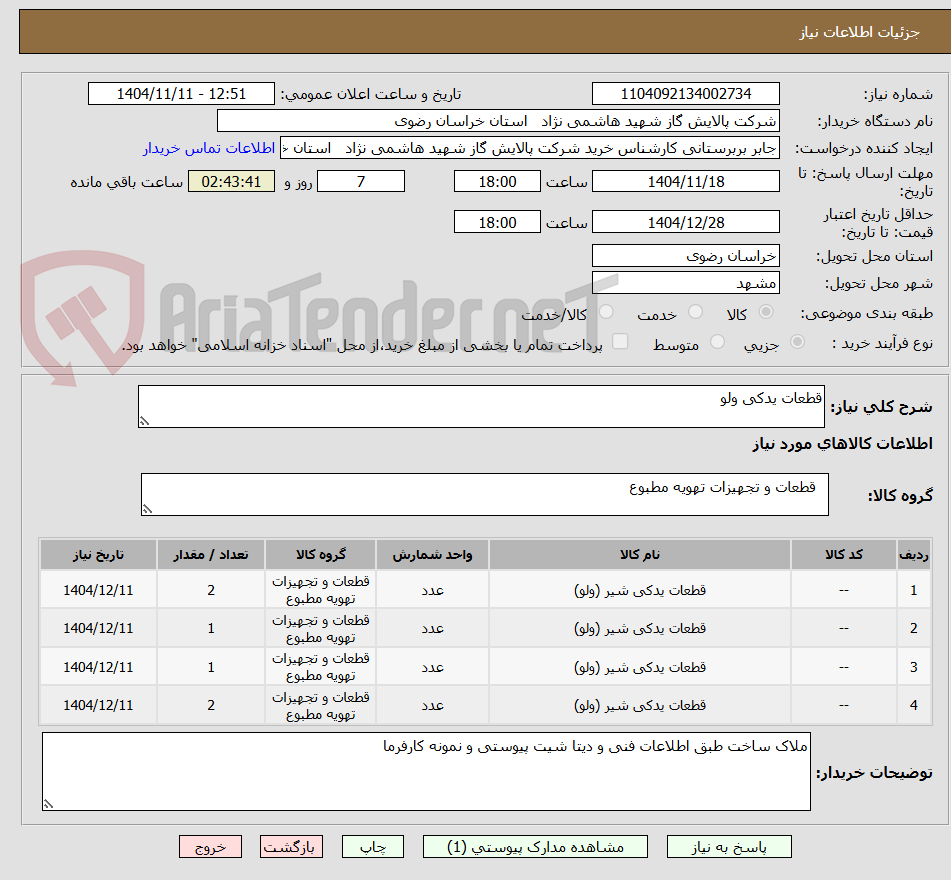
Task: Click the شرح کلی نیاز text area
Action: pos(481,406)
